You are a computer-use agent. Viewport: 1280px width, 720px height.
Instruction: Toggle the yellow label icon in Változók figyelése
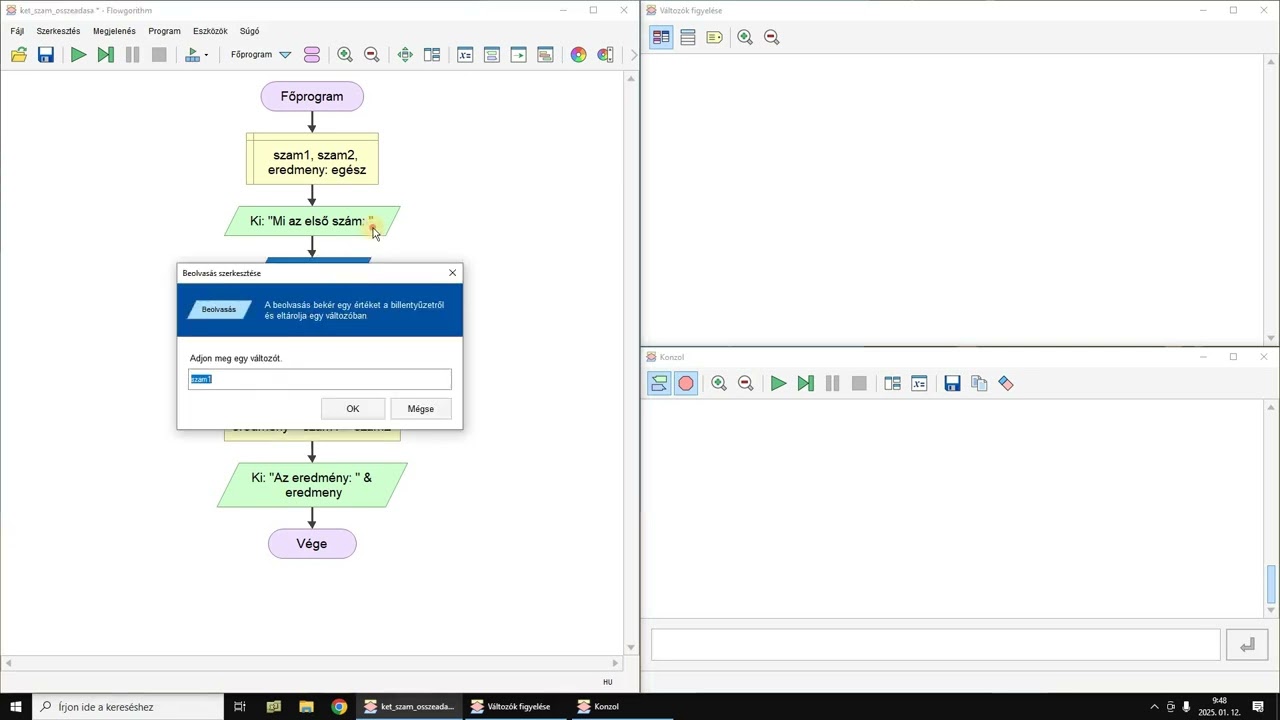click(x=714, y=37)
